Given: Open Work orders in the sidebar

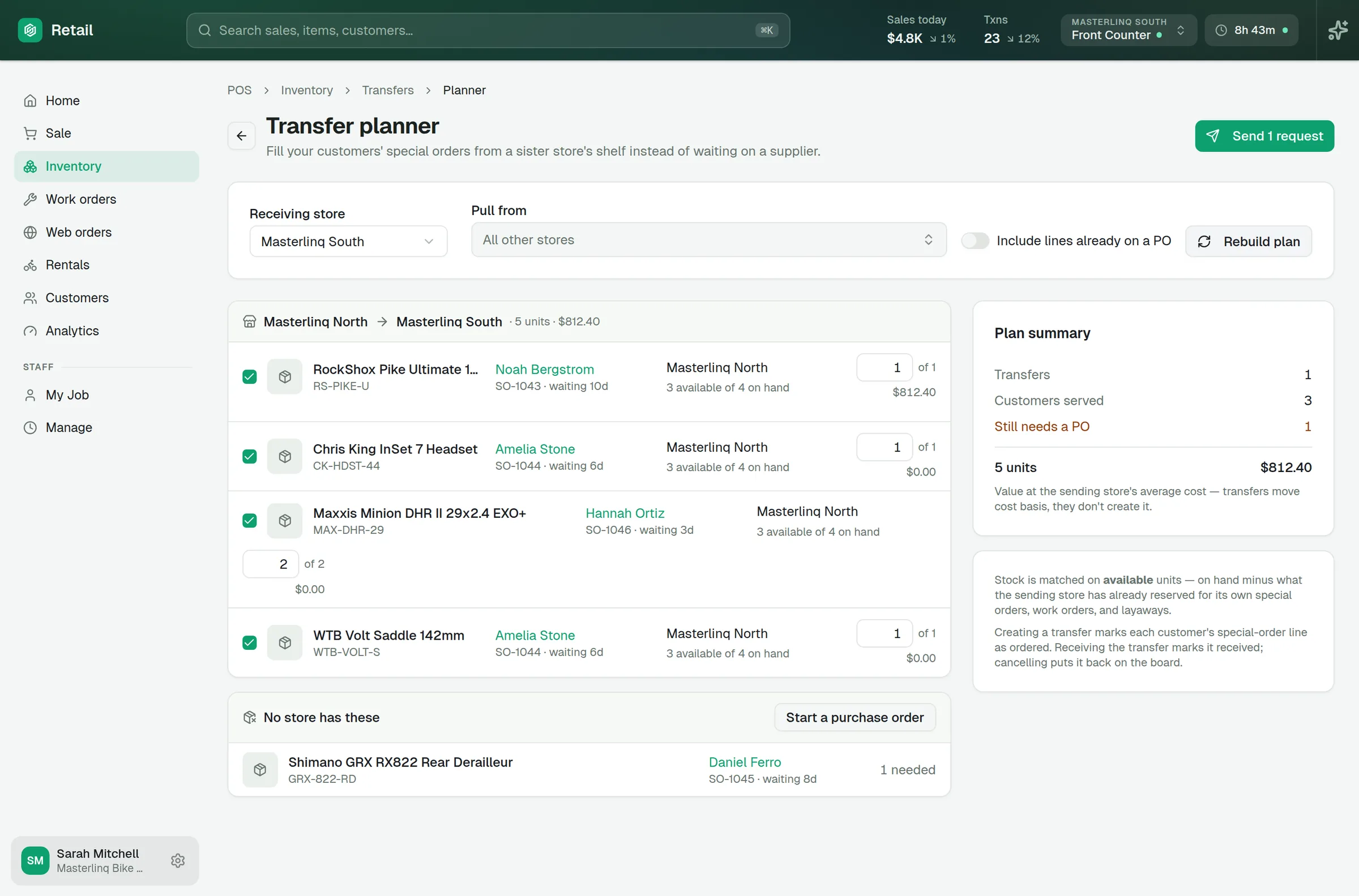Looking at the screenshot, I should 107,199.
